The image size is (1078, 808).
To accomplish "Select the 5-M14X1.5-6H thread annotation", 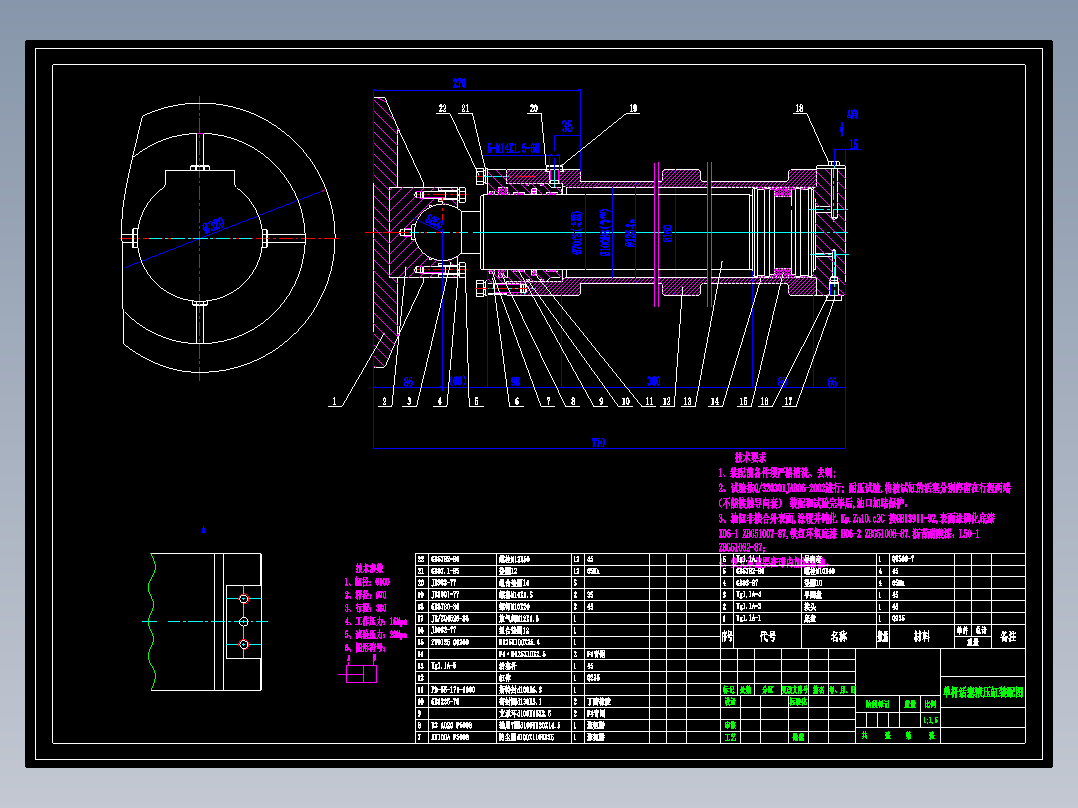I will [x=513, y=149].
